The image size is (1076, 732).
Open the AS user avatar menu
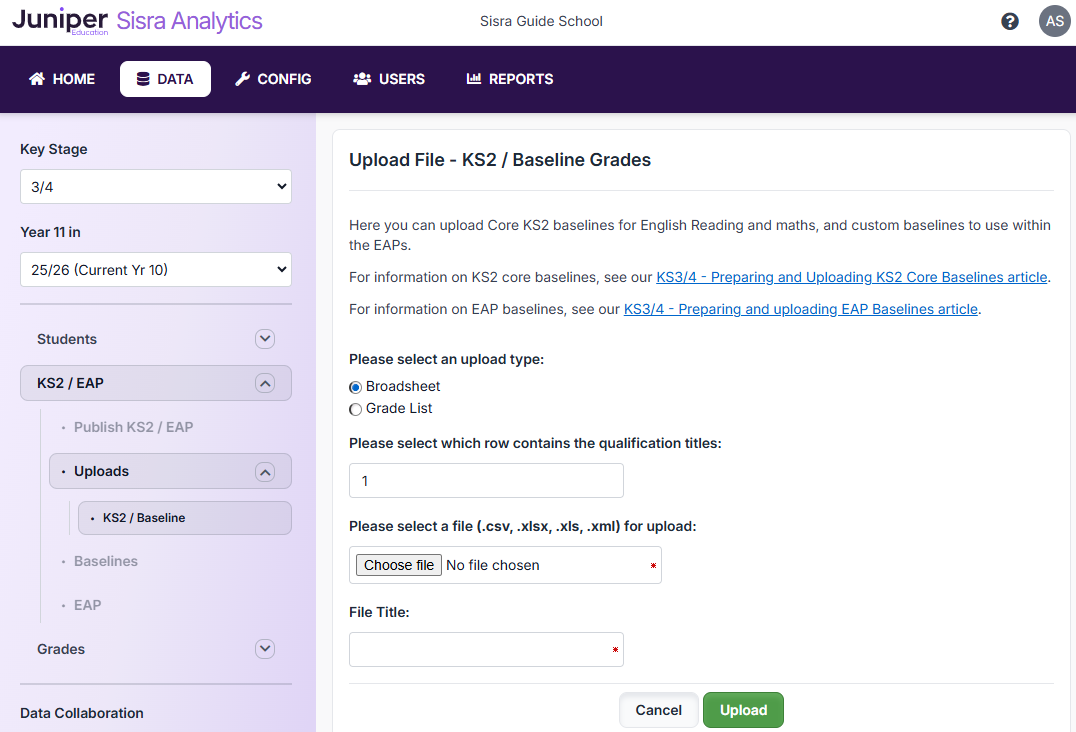1054,21
